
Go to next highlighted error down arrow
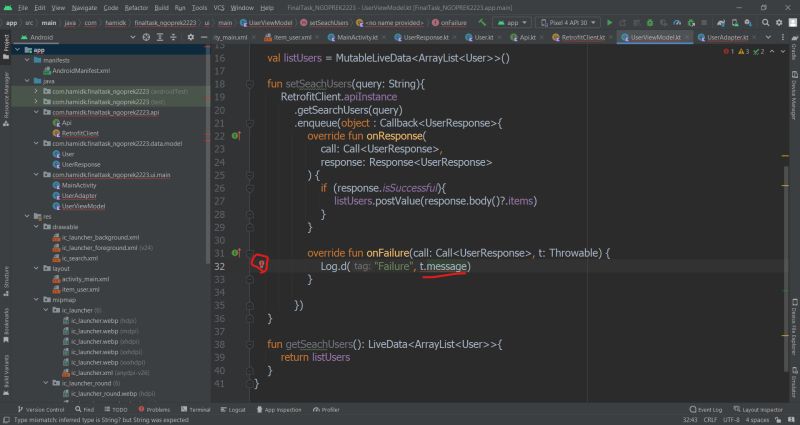[x=783, y=52]
